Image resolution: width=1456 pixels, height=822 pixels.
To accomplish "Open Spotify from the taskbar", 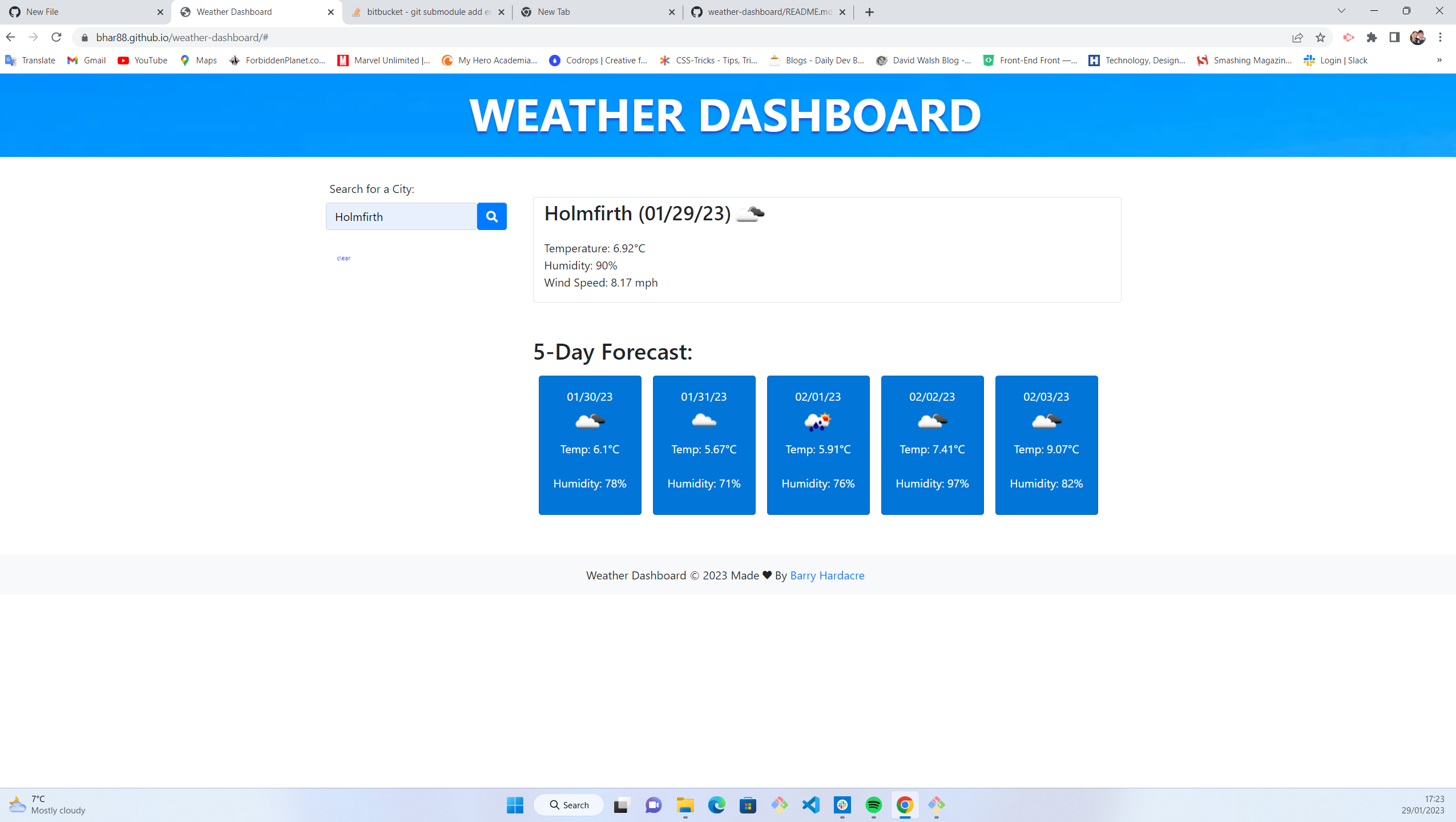I will point(873,805).
